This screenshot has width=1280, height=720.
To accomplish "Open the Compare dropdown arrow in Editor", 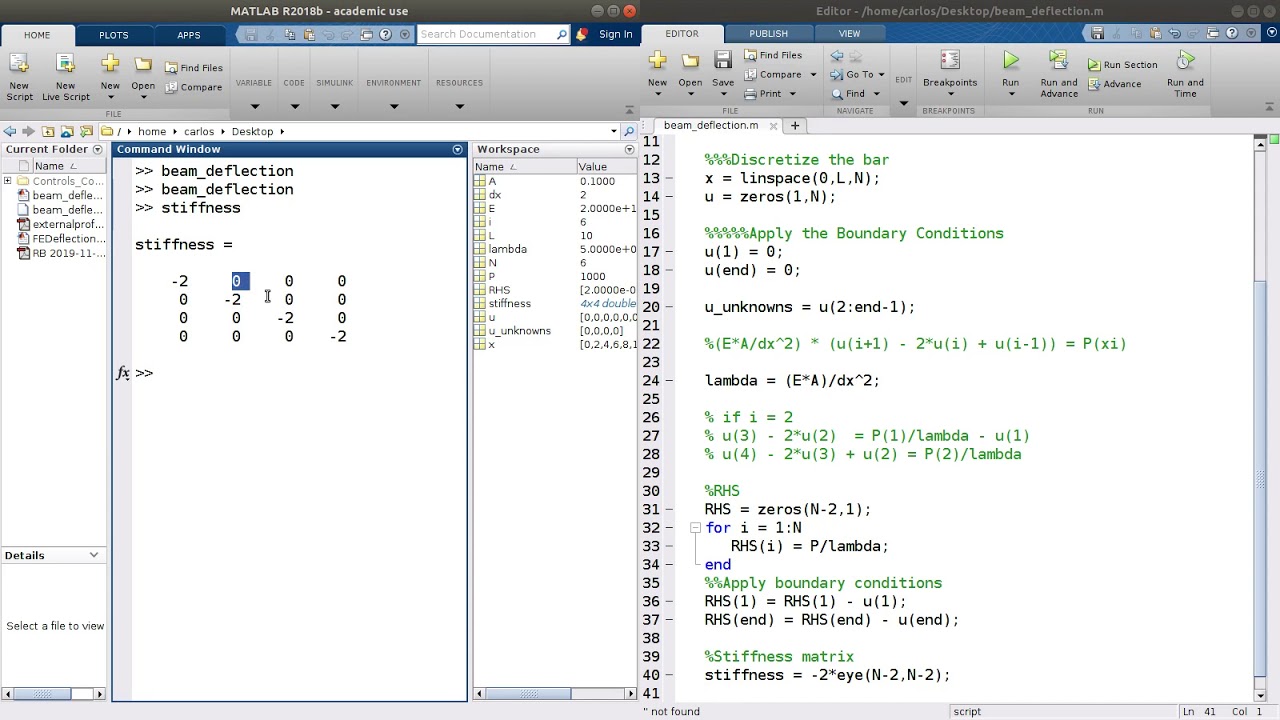I will point(813,75).
